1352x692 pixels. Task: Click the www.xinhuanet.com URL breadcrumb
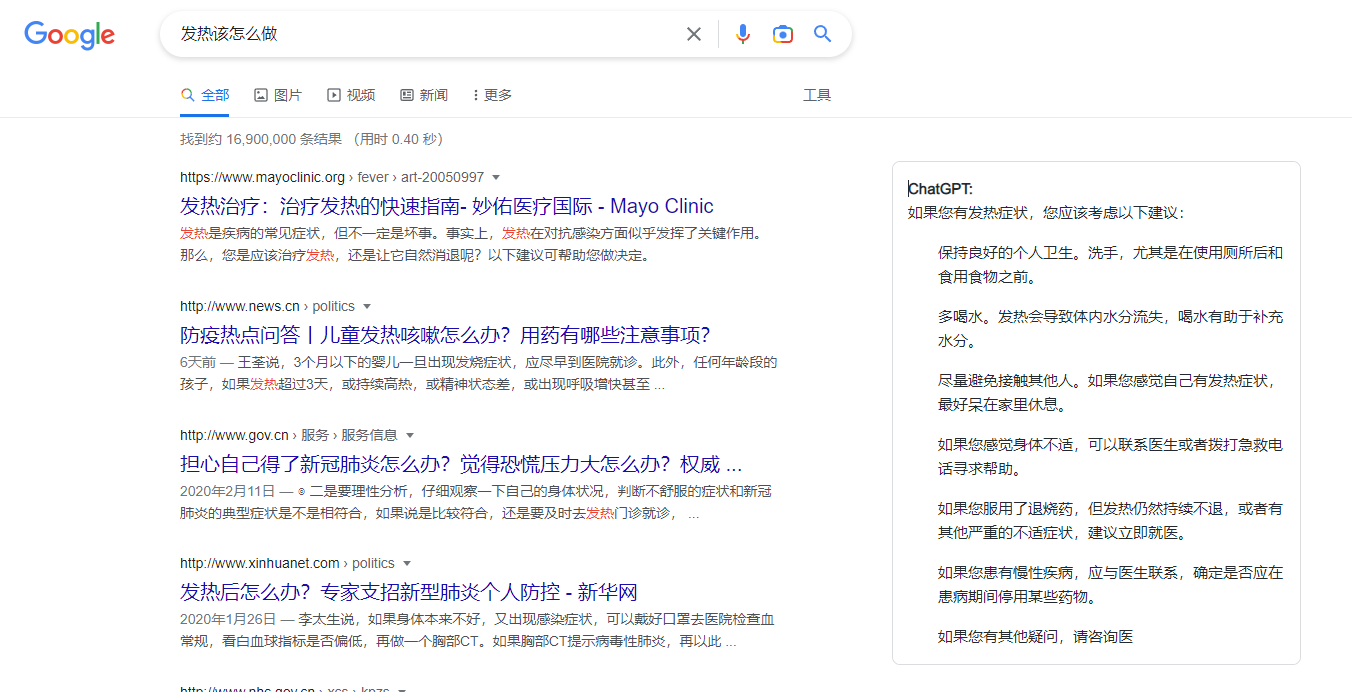click(x=287, y=563)
